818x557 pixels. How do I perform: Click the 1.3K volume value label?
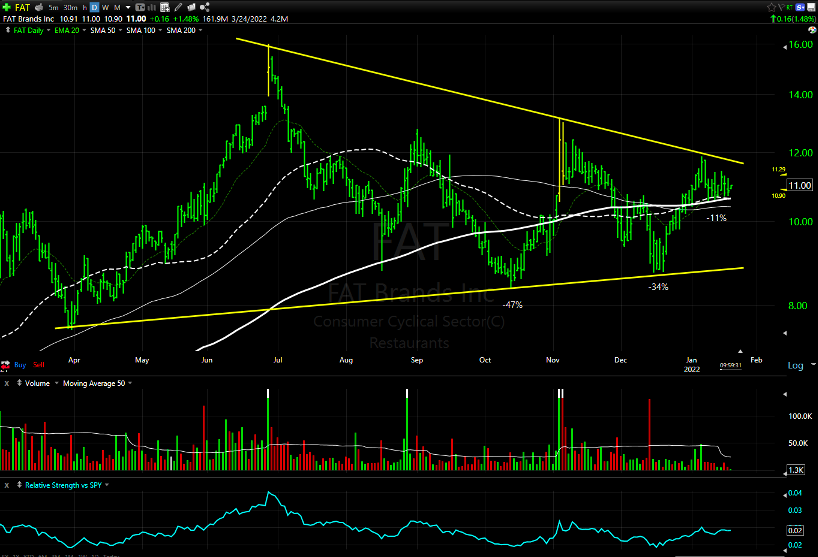tap(796, 470)
